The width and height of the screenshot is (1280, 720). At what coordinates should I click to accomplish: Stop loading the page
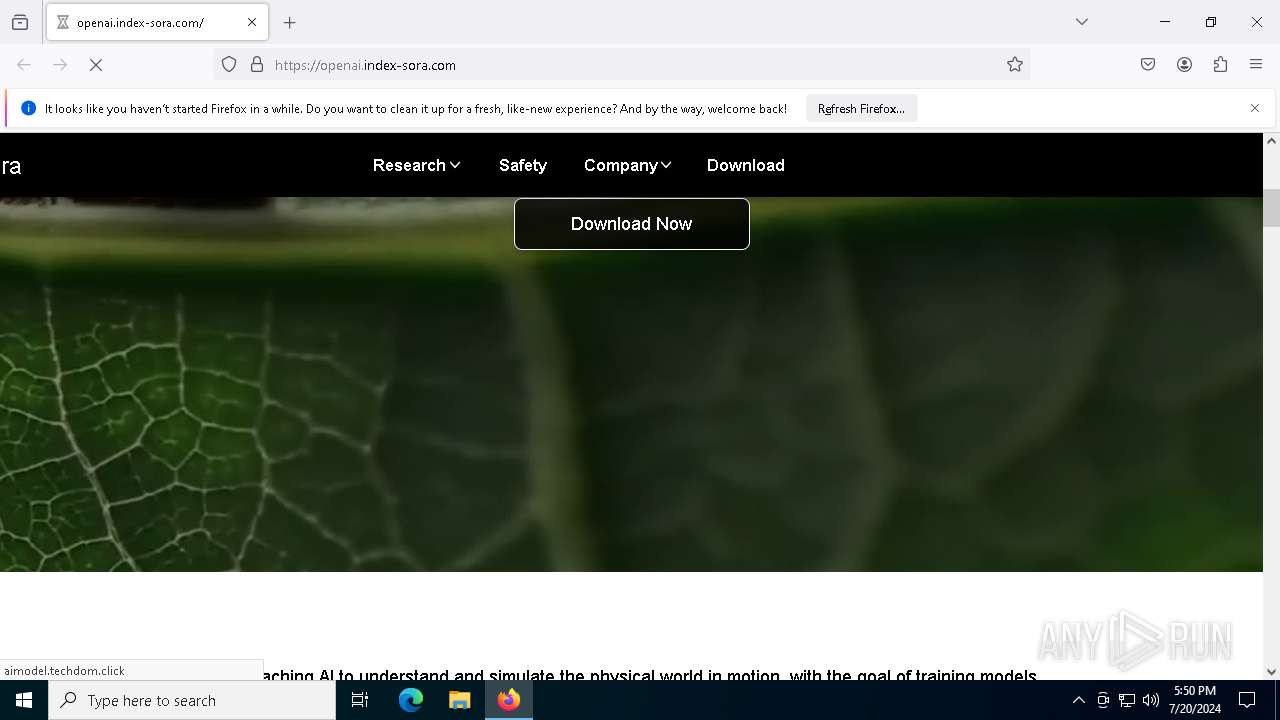[x=96, y=65]
